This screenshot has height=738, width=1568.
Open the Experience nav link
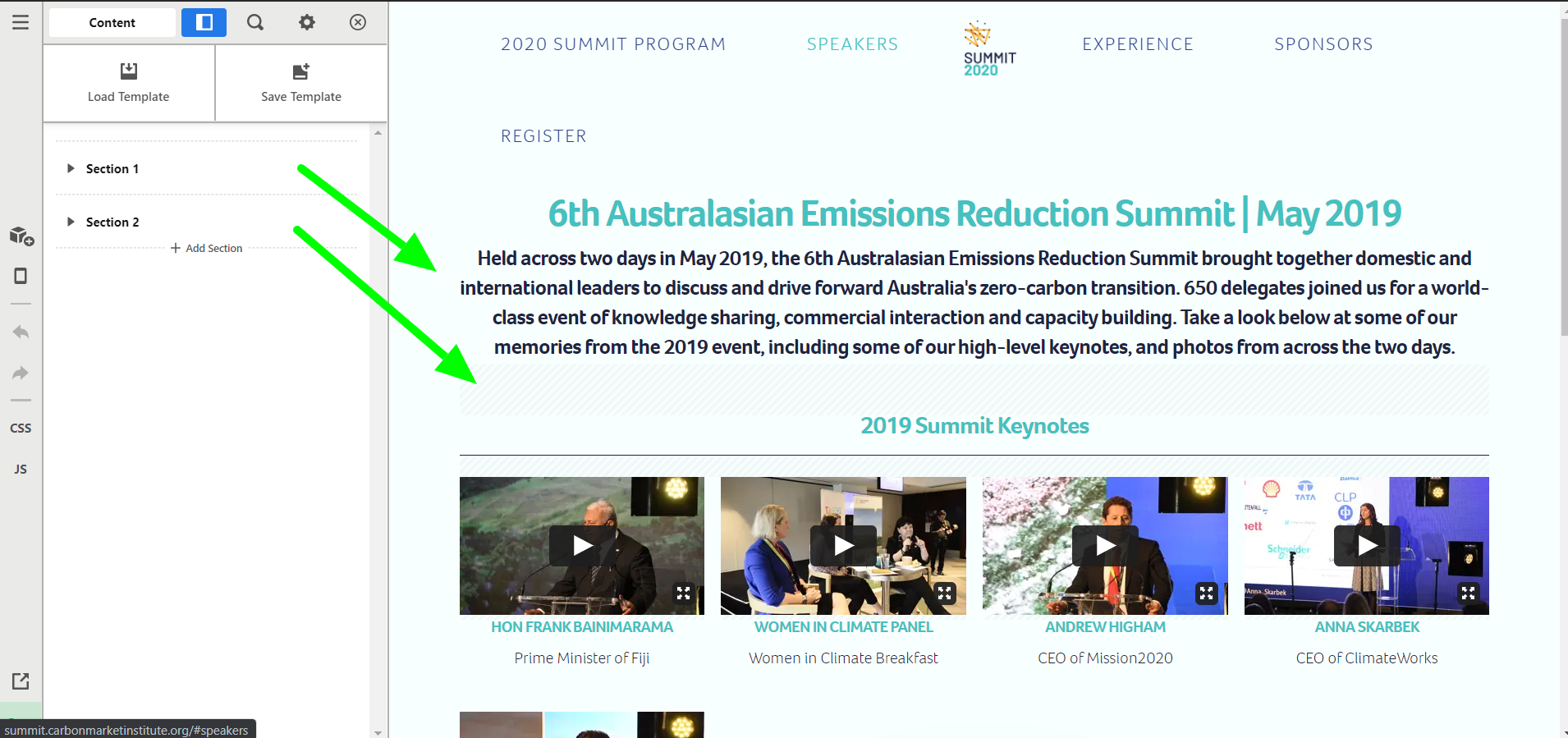[1138, 44]
